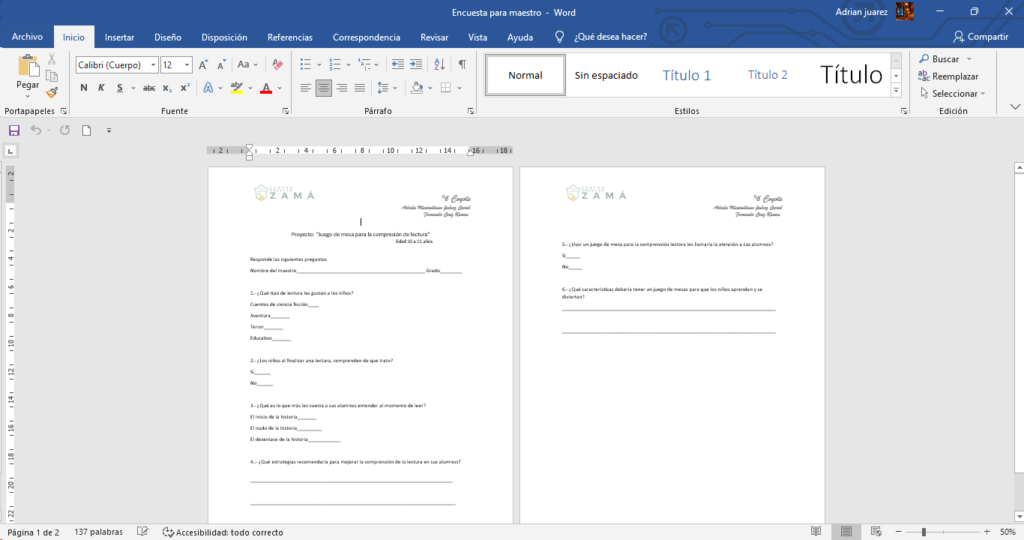Toggle italic formatting (K button)

pos(102,88)
